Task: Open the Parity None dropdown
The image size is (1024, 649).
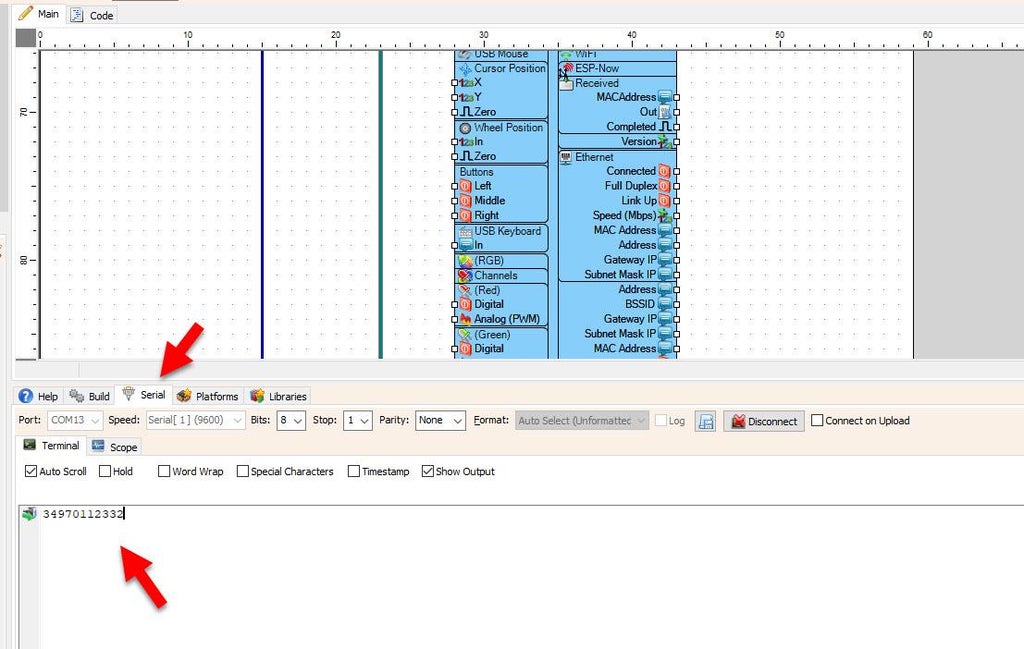Action: pos(440,420)
